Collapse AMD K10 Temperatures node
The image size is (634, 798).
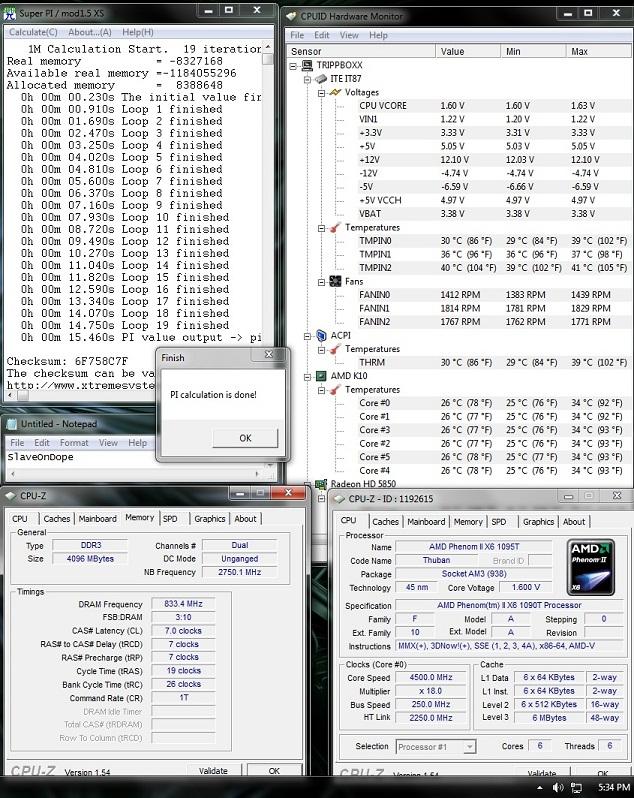(x=322, y=390)
